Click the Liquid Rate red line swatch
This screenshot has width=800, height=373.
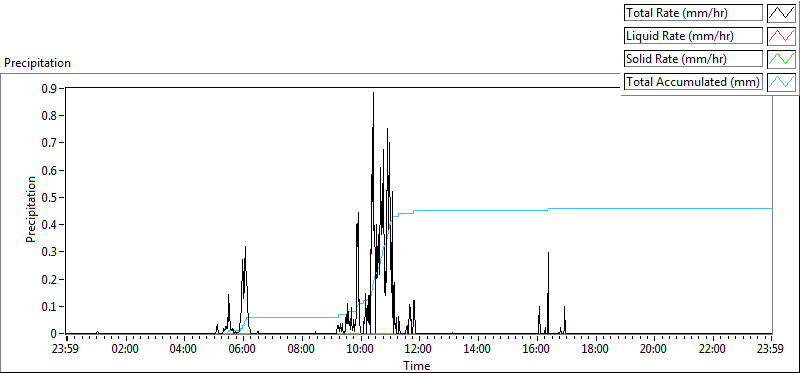[x=782, y=36]
